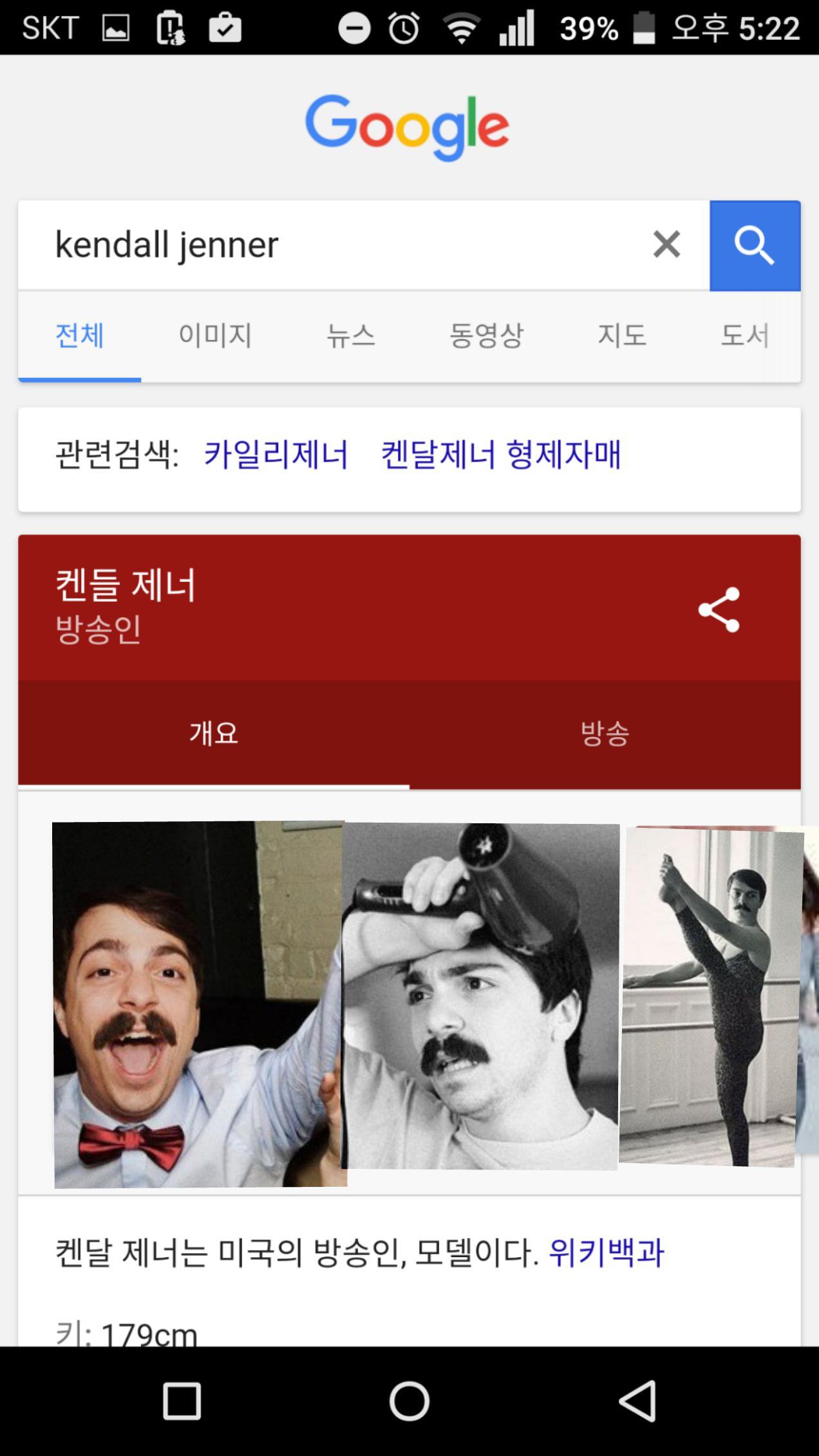Switch to the 방송 tab in the panel
819x1456 pixels.
(x=605, y=734)
